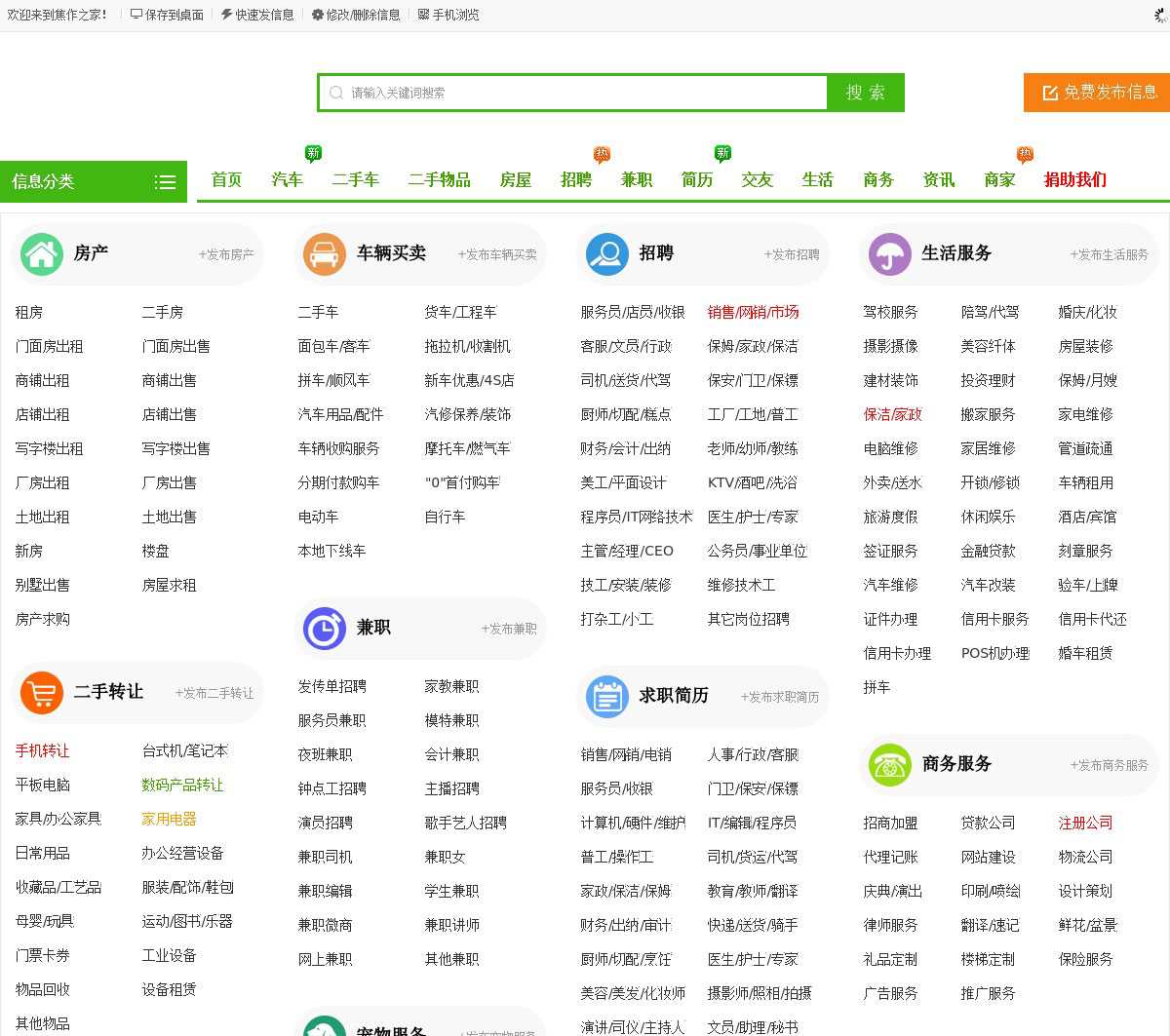Click the +发布房产 post link
The image size is (1170, 1036).
[226, 254]
